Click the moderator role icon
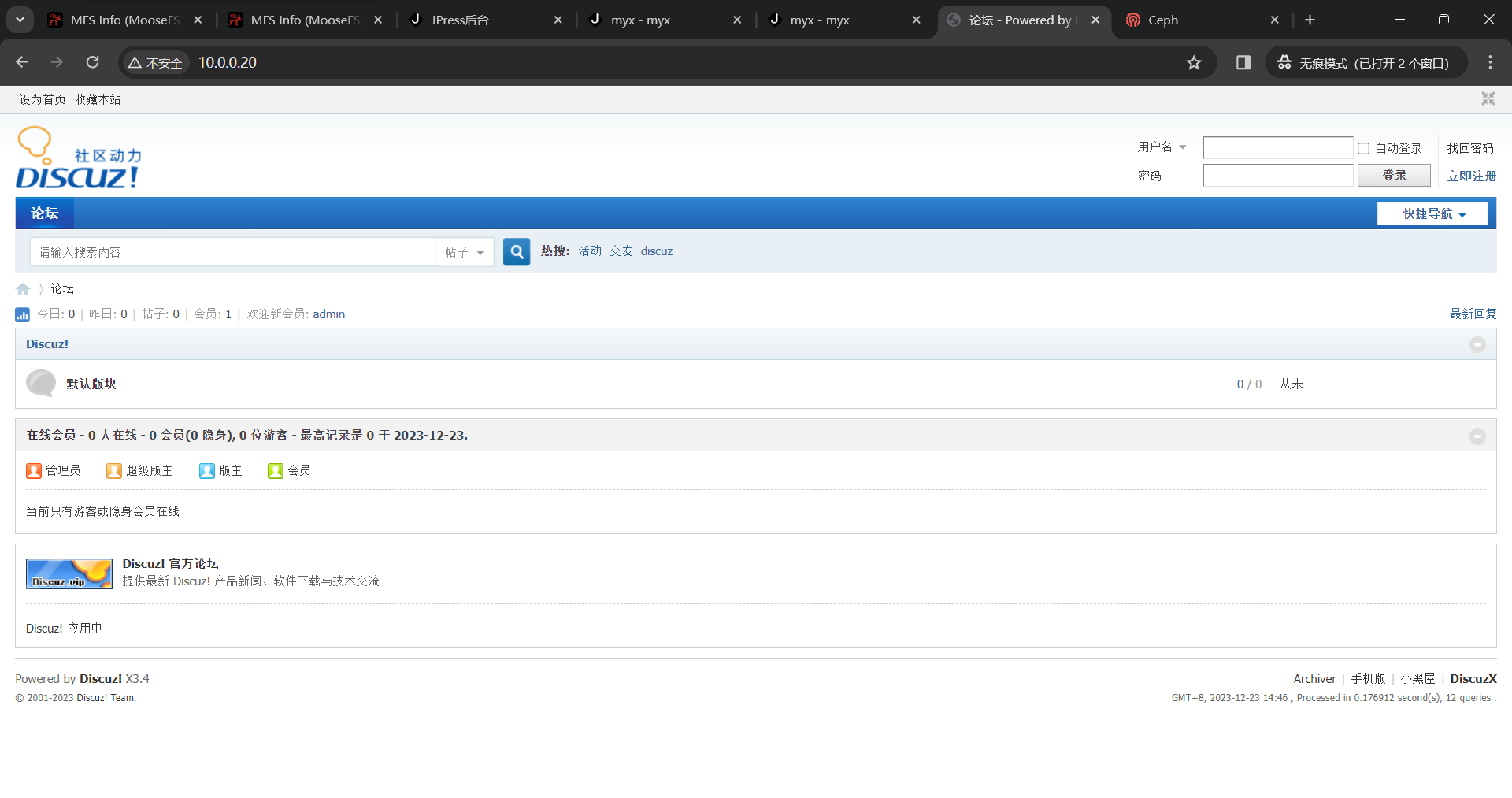1512x798 pixels. pyautogui.click(x=207, y=470)
